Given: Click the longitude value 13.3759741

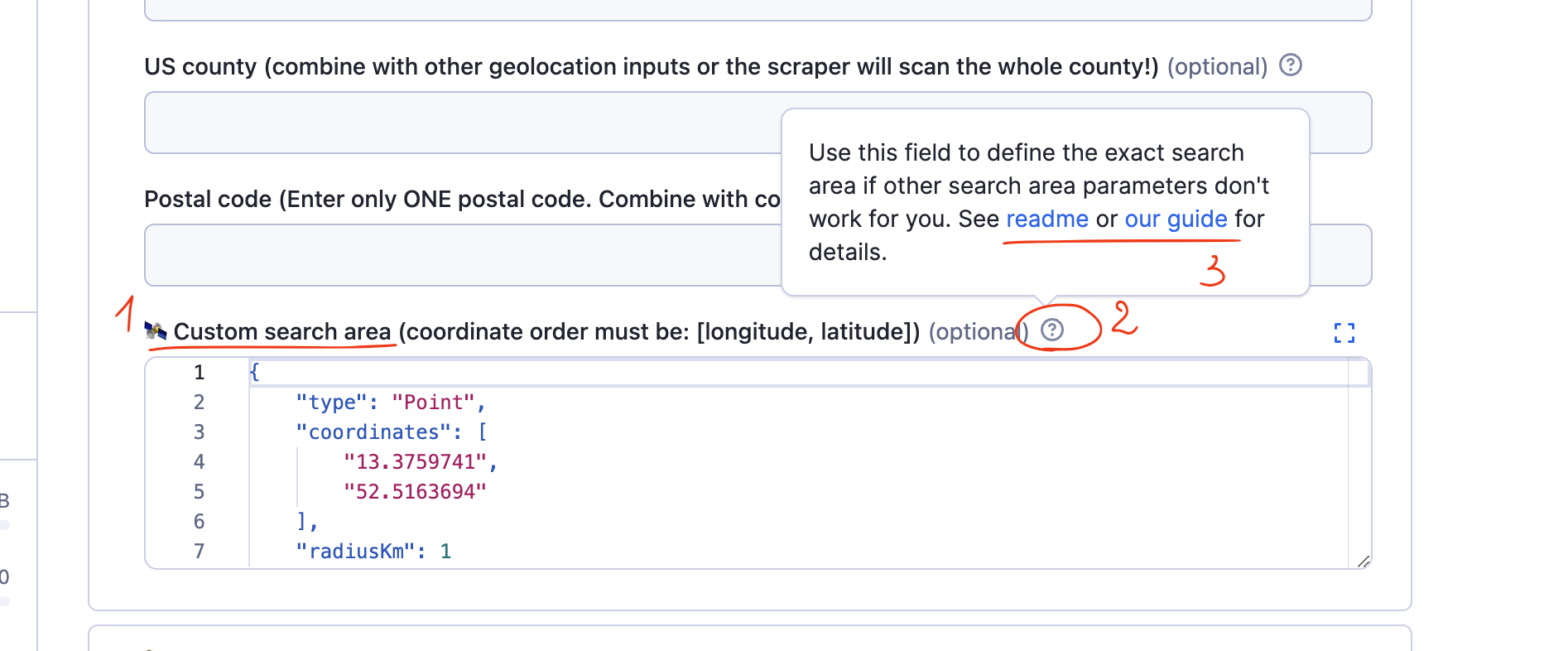Looking at the screenshot, I should tap(421, 461).
